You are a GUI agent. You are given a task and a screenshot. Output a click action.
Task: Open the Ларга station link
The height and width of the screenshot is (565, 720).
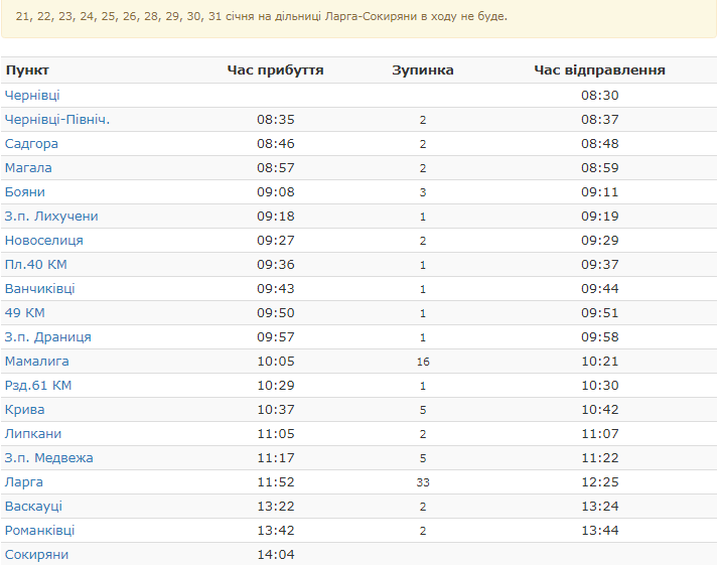pos(24,482)
